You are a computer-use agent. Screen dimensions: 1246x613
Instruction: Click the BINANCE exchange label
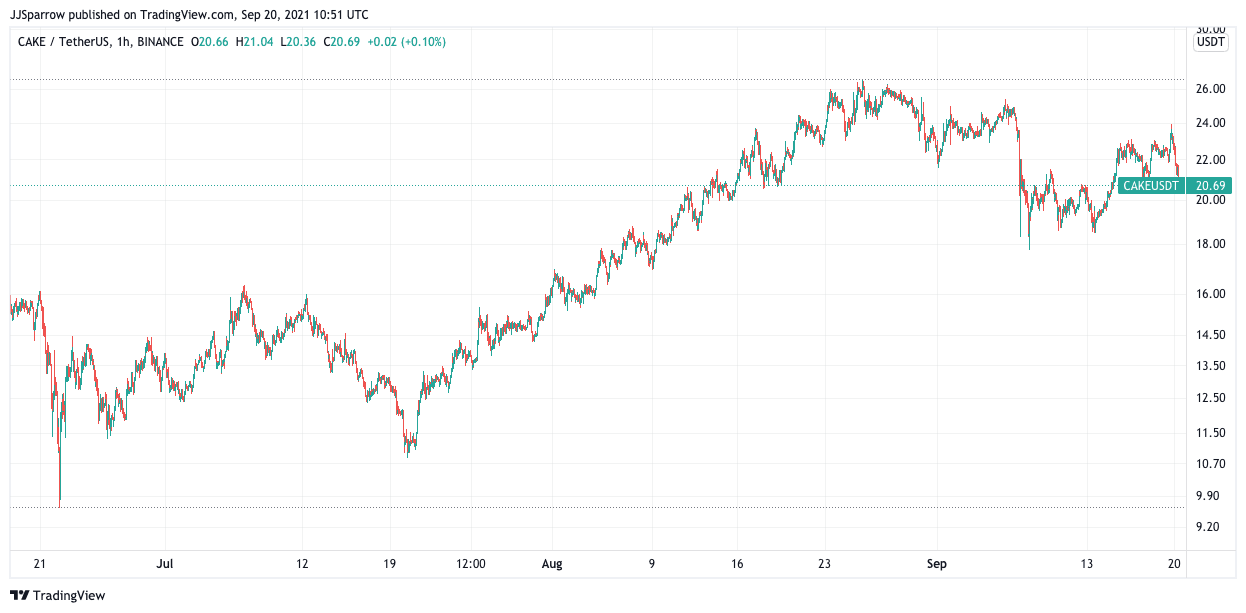(x=160, y=44)
